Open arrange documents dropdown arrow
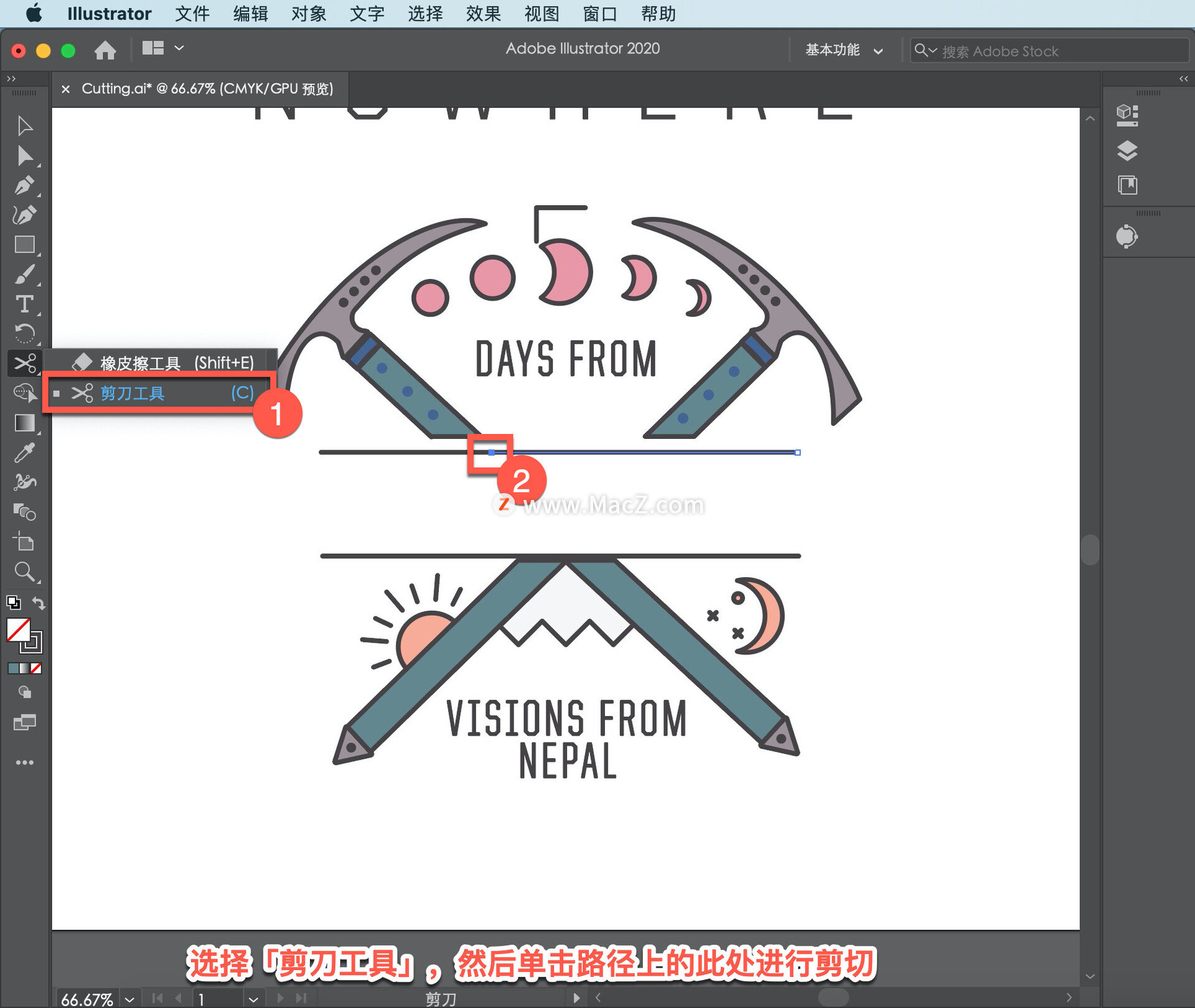 179,48
